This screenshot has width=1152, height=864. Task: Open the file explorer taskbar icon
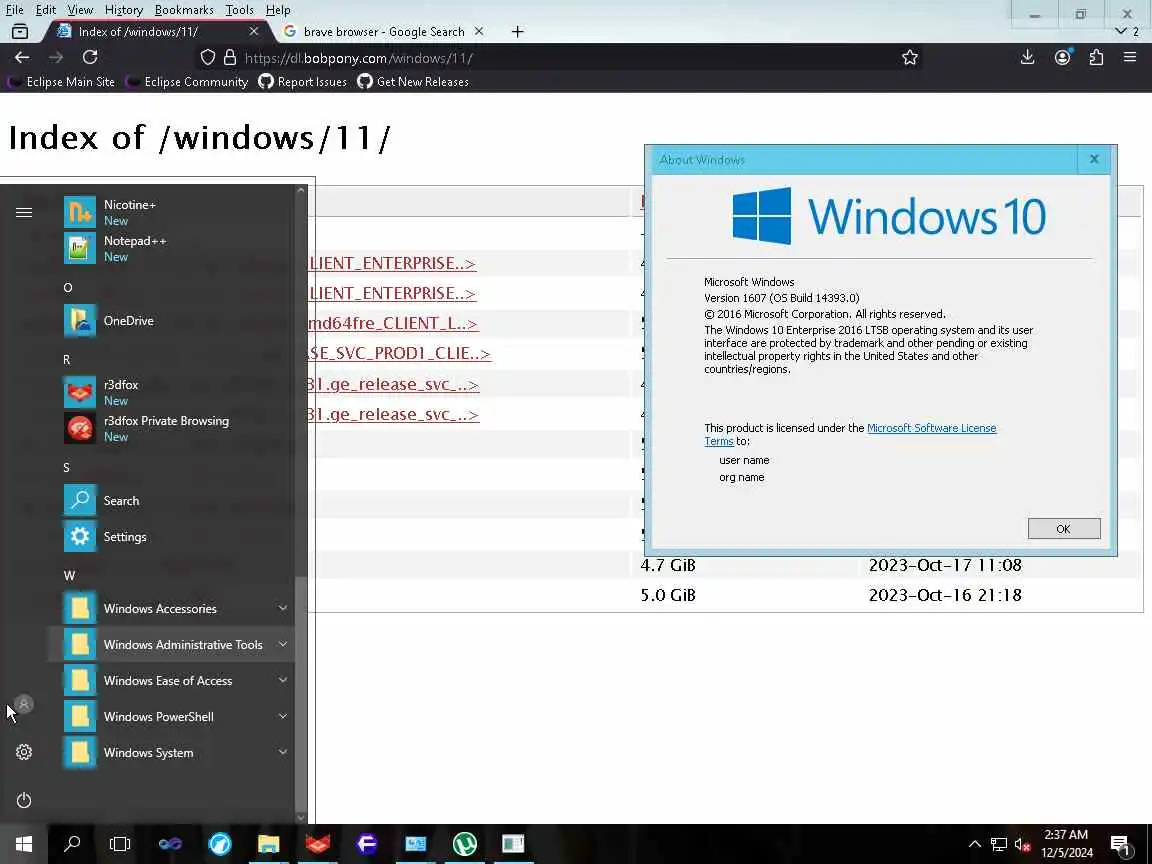(x=269, y=844)
